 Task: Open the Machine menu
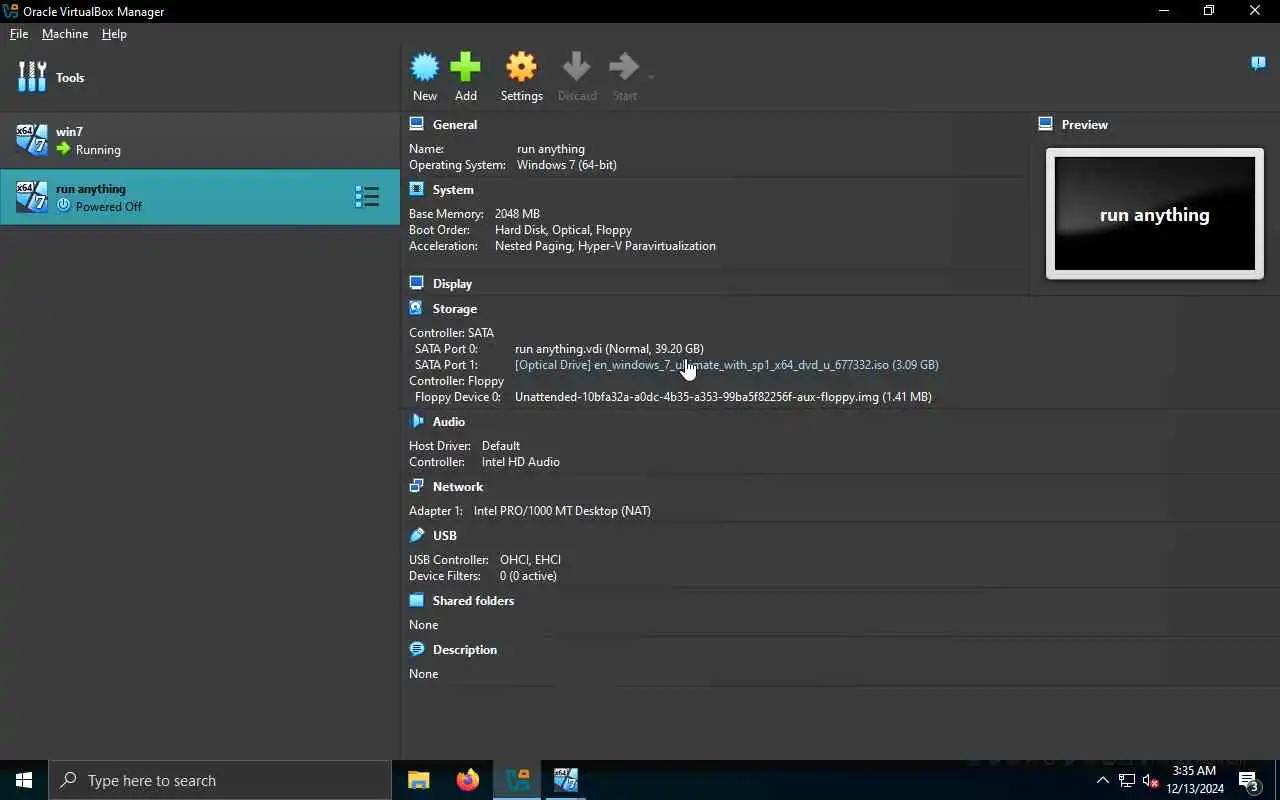point(65,34)
